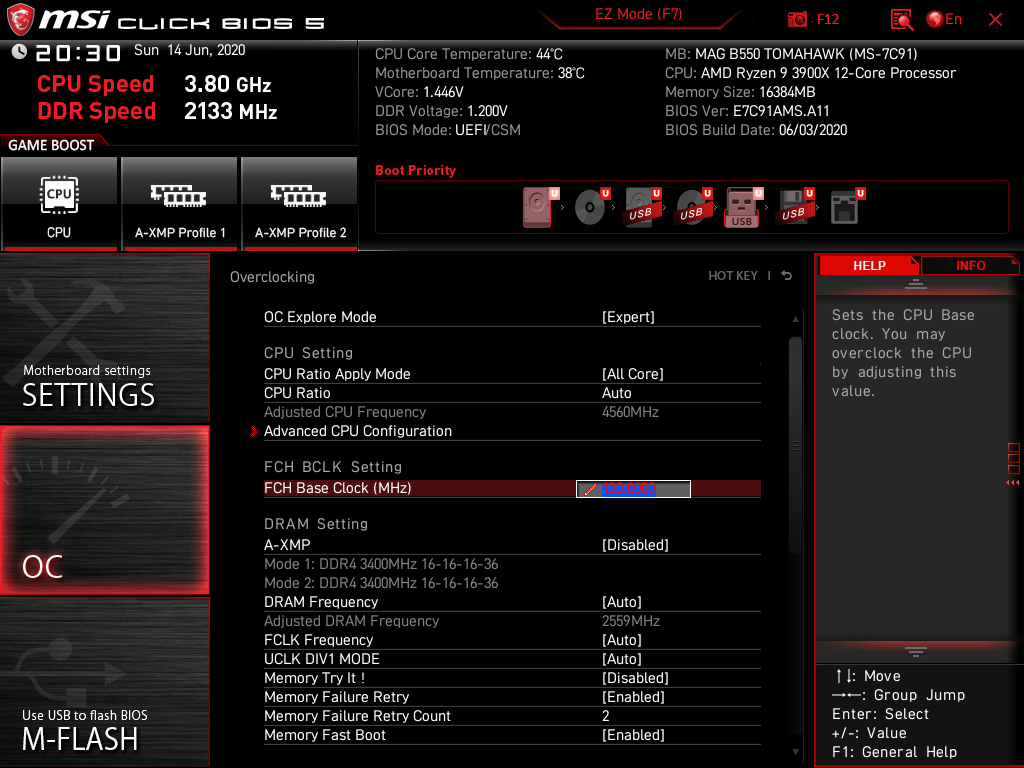The image size is (1024, 768).
Task: Change language with the En globe icon
Action: pyautogui.click(x=944, y=20)
